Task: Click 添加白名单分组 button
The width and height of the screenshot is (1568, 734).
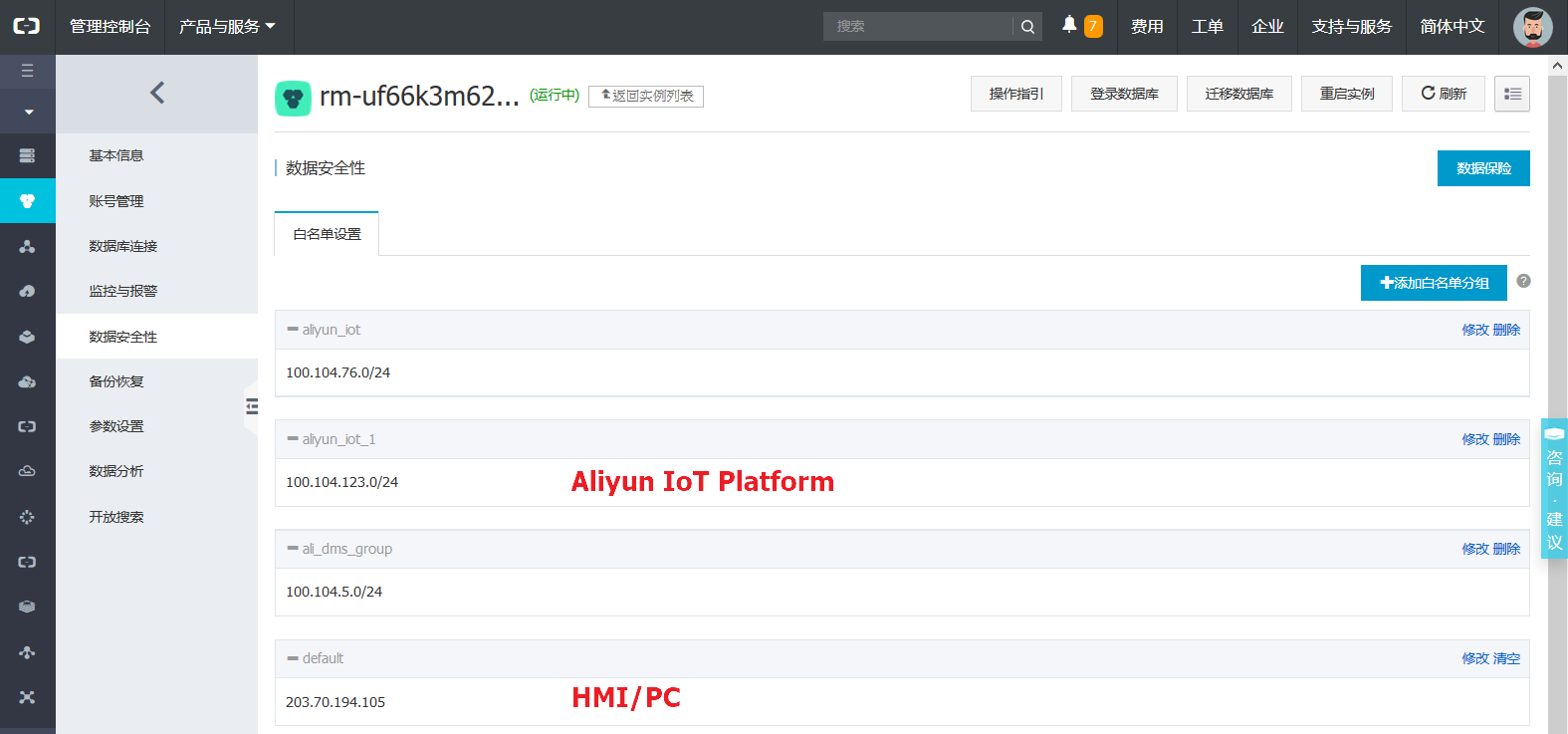Action: coord(1434,283)
